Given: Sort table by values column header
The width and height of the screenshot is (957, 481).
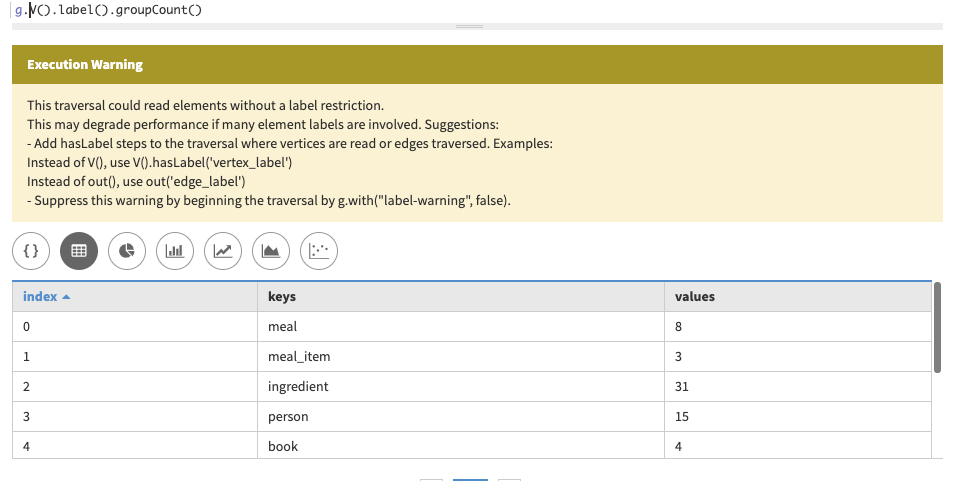Looking at the screenshot, I should [695, 297].
